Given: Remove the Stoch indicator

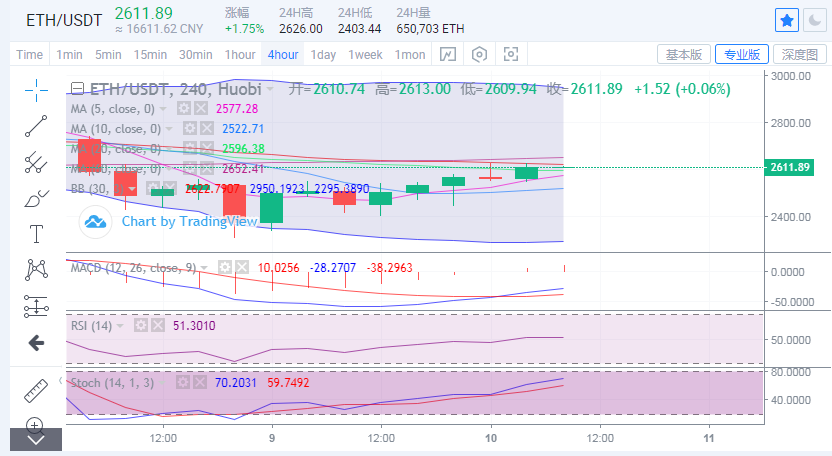Looking at the screenshot, I should click(x=200, y=382).
